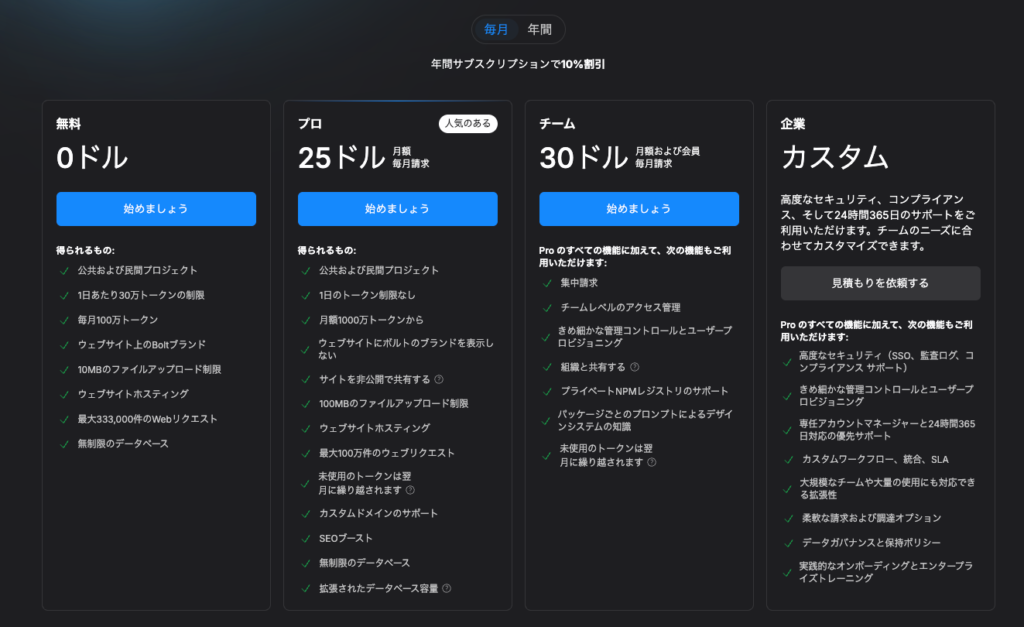Click the 見積もりを依頼する button
Viewport: 1024px width, 627px height.
(880, 283)
